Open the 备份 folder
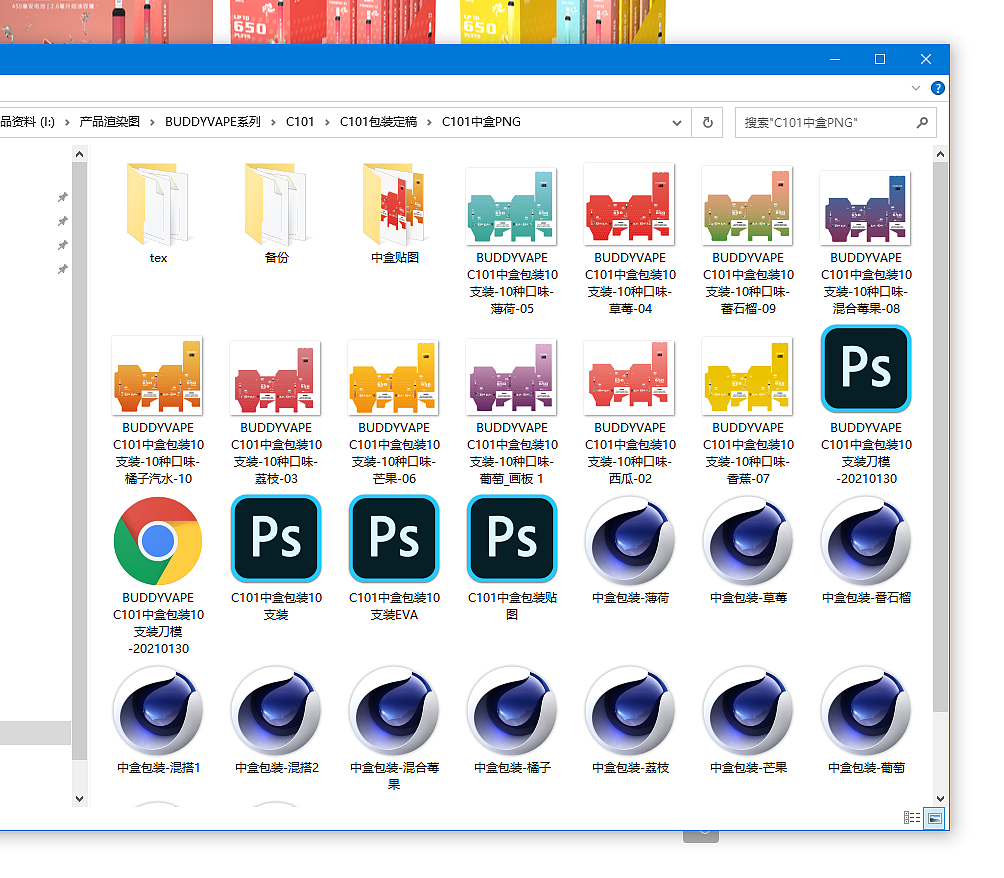1004x878 pixels. [x=276, y=207]
